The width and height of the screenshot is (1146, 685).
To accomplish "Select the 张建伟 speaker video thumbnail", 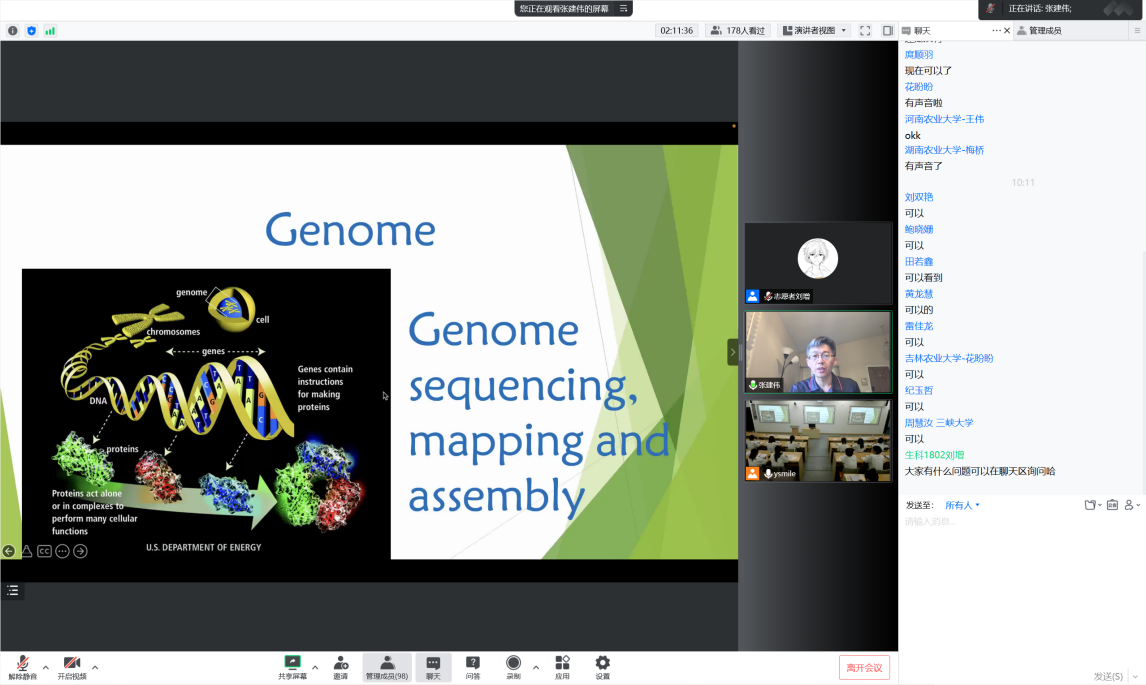I will click(x=818, y=353).
